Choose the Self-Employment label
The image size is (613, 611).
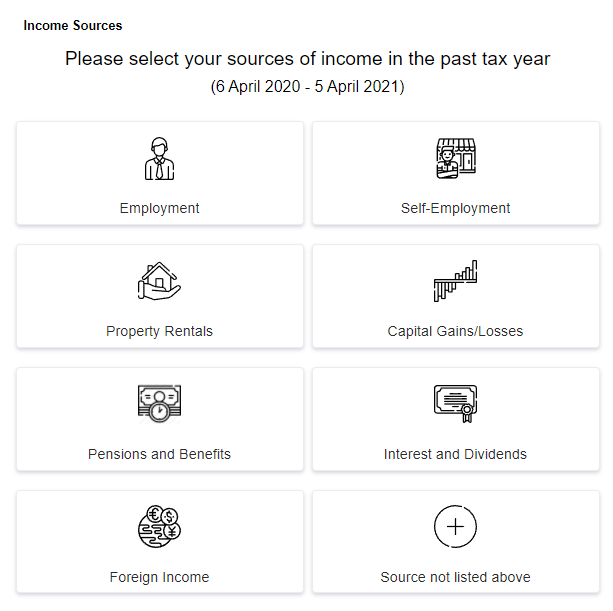coord(455,208)
